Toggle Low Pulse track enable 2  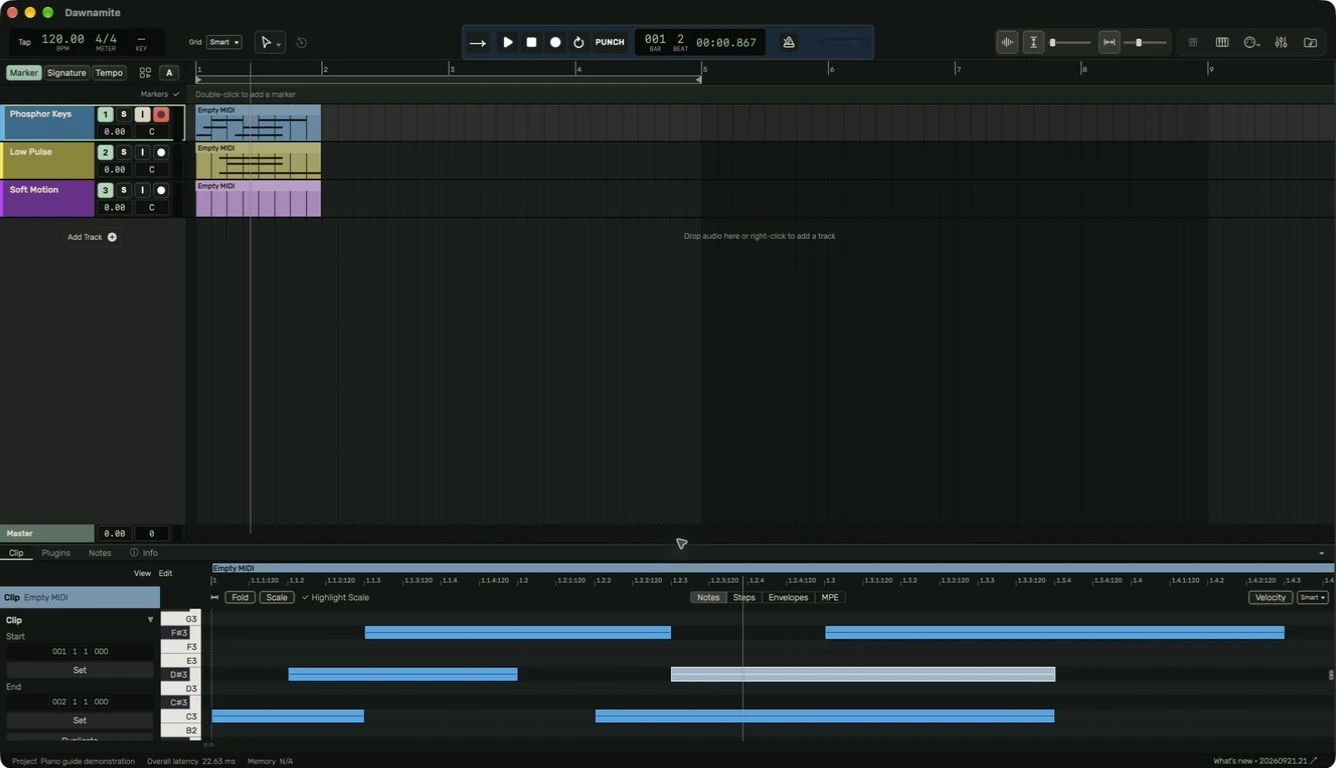pyautogui.click(x=105, y=153)
